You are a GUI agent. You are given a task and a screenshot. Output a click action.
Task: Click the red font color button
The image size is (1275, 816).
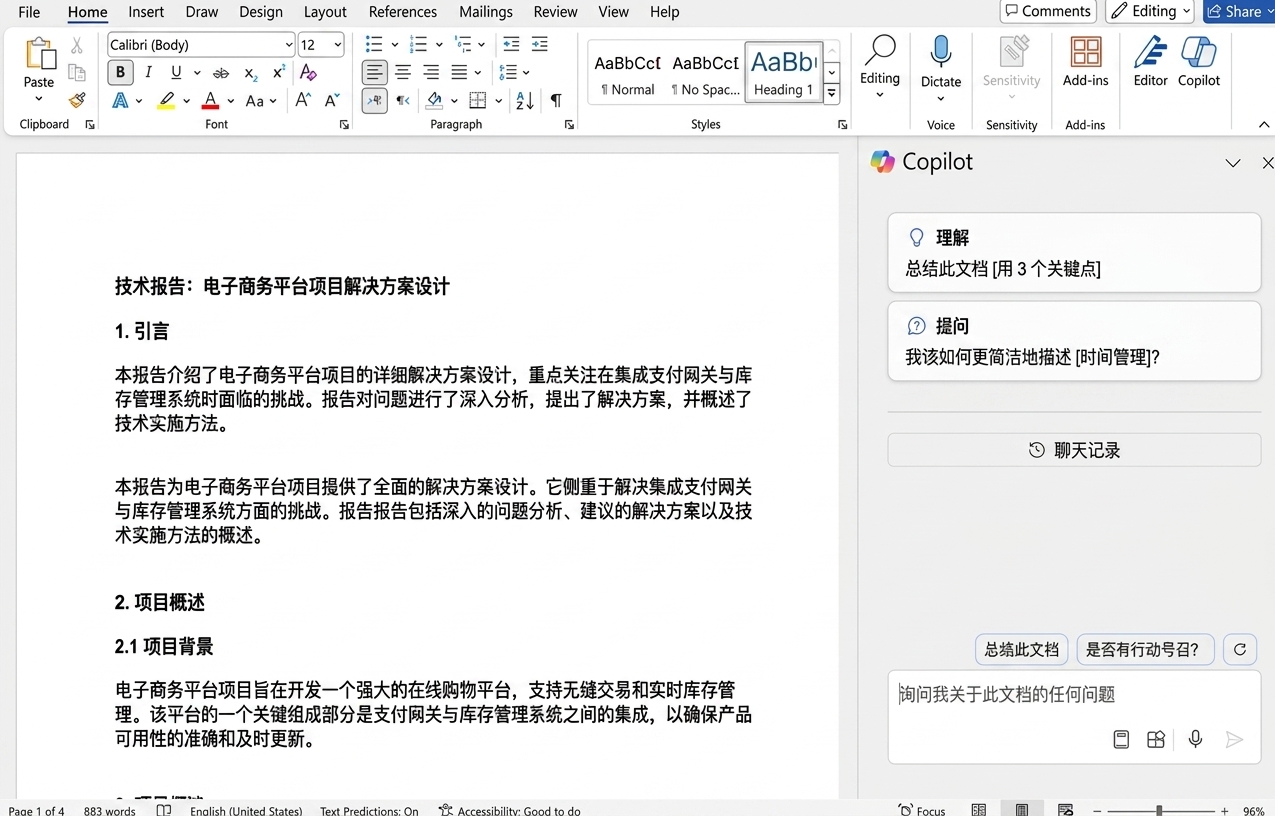[210, 101]
